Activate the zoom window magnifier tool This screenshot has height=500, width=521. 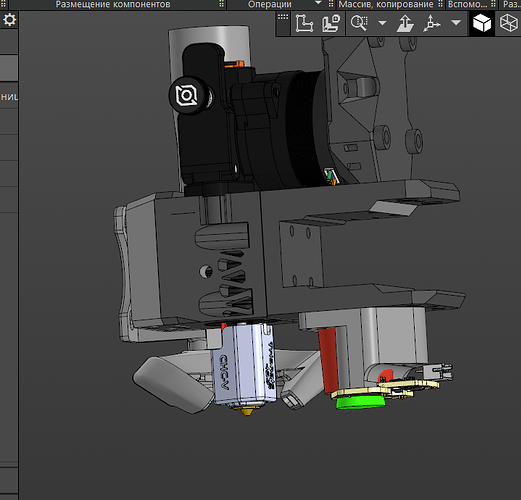pos(359,23)
